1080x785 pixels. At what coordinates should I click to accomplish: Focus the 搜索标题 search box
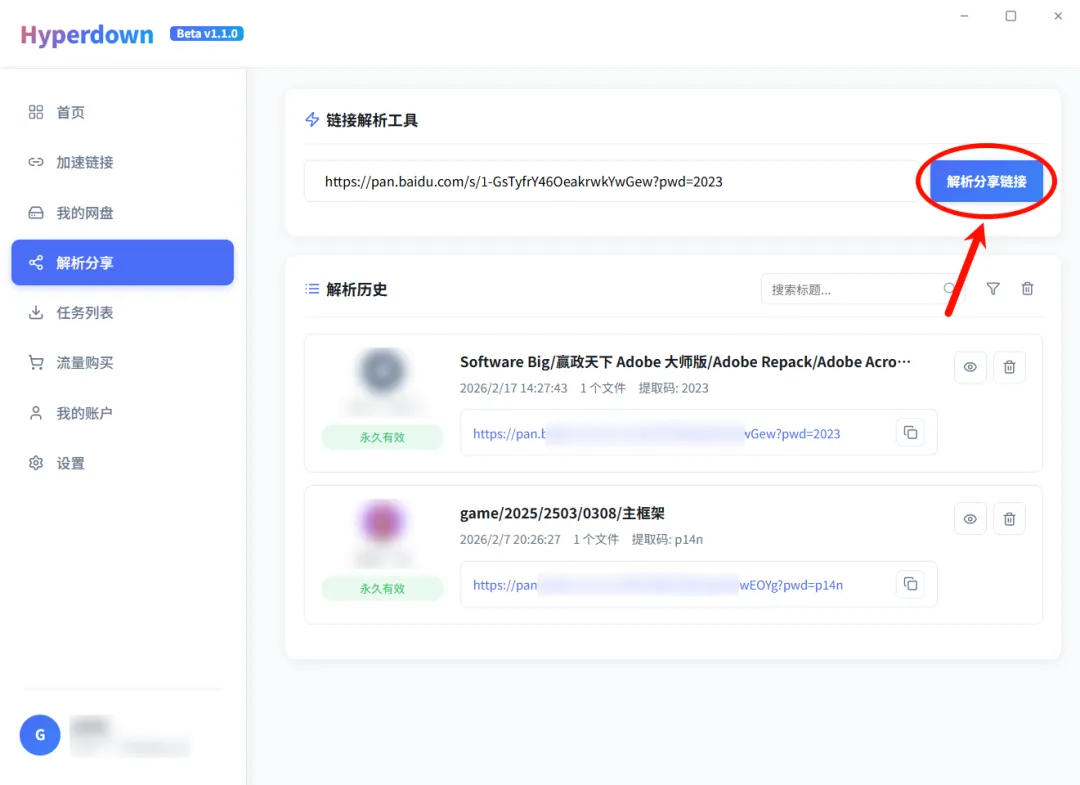coord(850,290)
